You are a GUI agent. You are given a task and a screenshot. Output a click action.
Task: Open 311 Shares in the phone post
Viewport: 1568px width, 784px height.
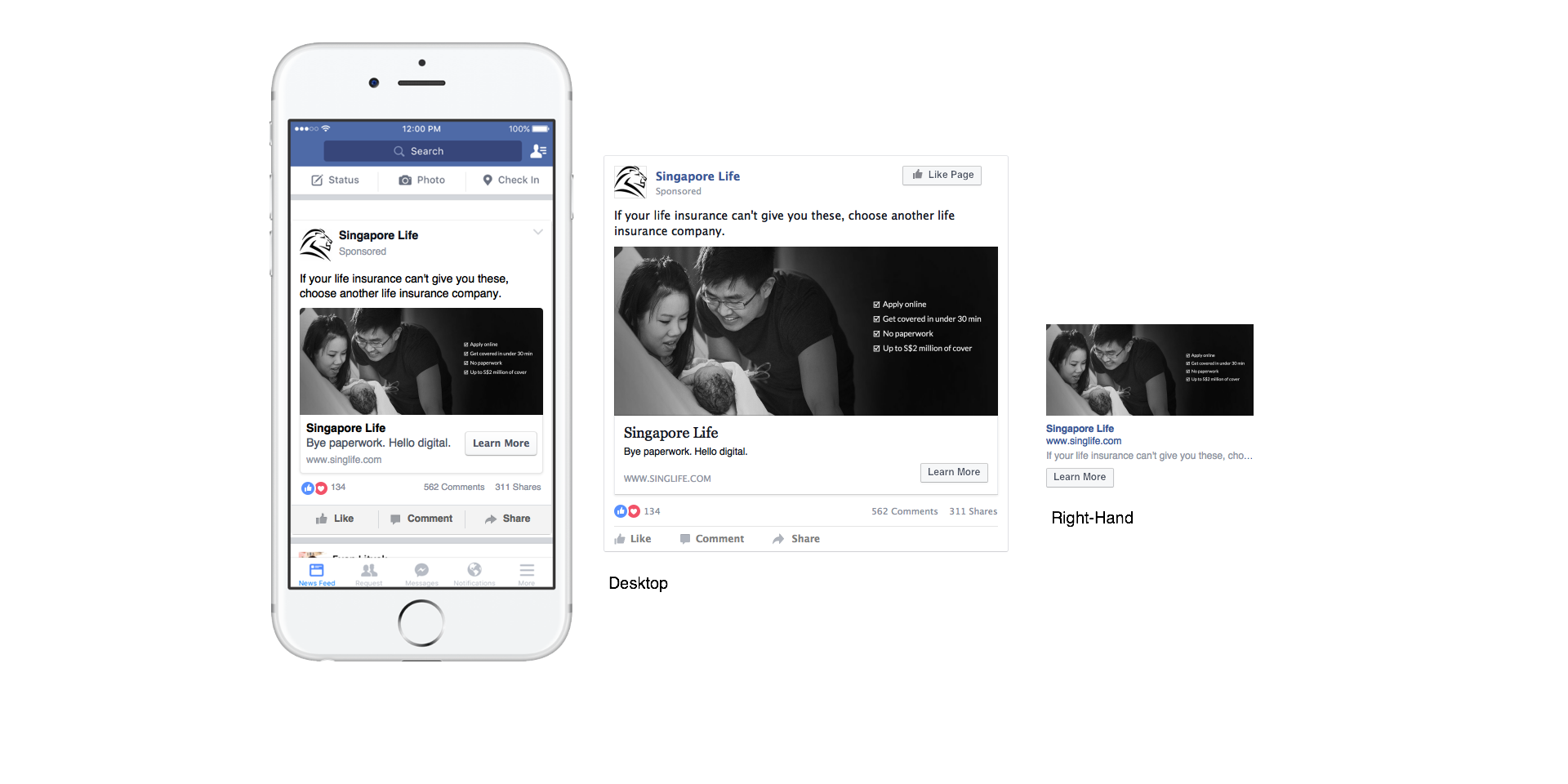(518, 487)
